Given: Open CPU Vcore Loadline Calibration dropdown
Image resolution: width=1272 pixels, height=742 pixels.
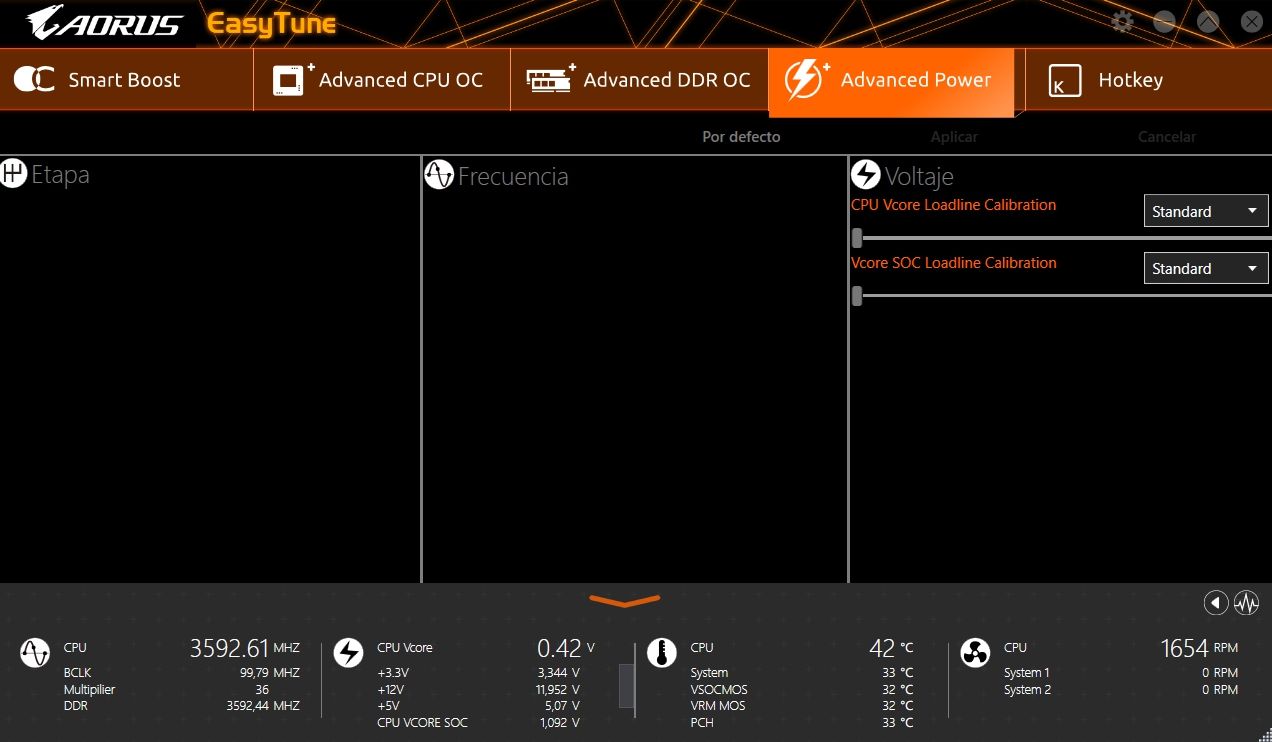Looking at the screenshot, I should pyautogui.click(x=1205, y=211).
